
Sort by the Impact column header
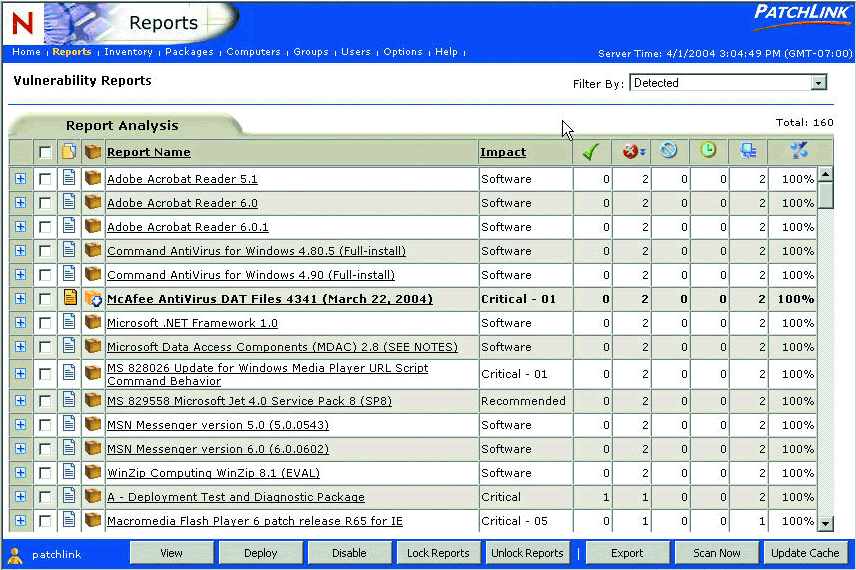503,152
